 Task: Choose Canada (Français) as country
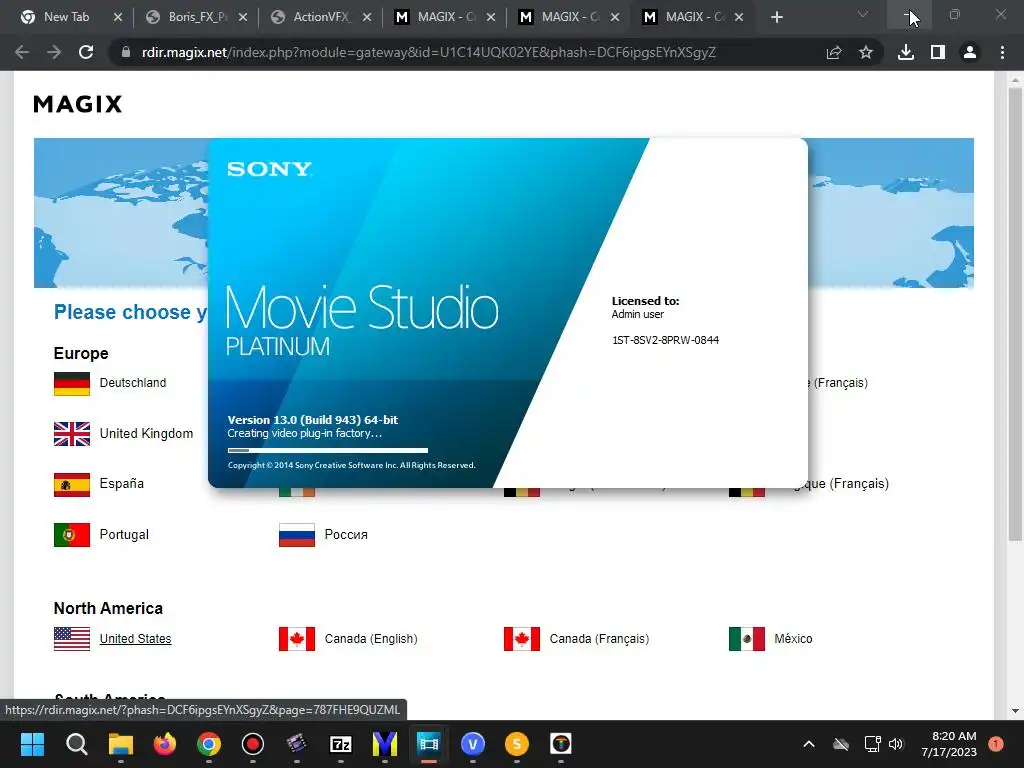[x=600, y=639]
